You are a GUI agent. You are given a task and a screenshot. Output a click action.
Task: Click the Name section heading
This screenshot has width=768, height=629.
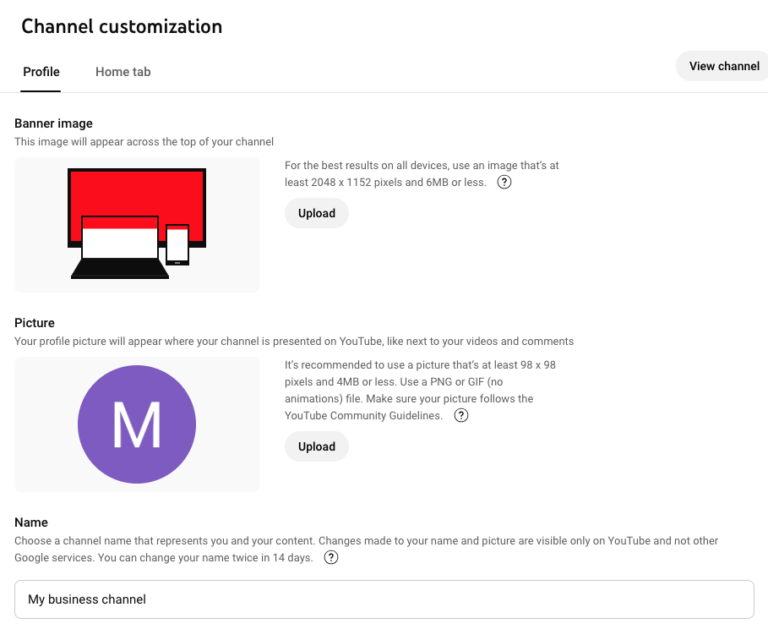tap(31, 522)
